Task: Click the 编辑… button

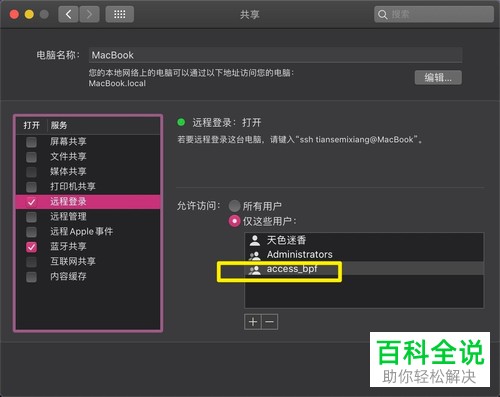Action: [x=438, y=78]
